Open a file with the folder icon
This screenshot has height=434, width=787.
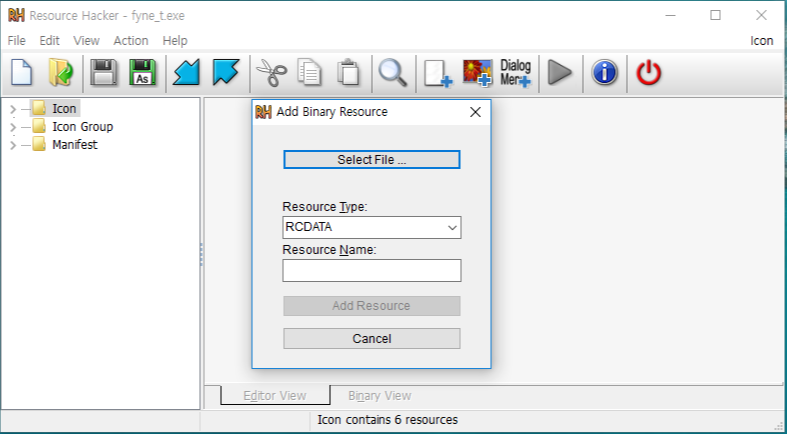[61, 73]
